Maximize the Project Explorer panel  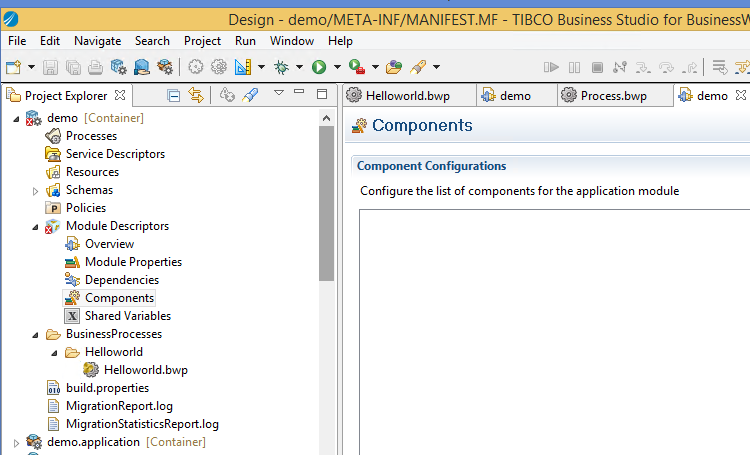(322, 94)
